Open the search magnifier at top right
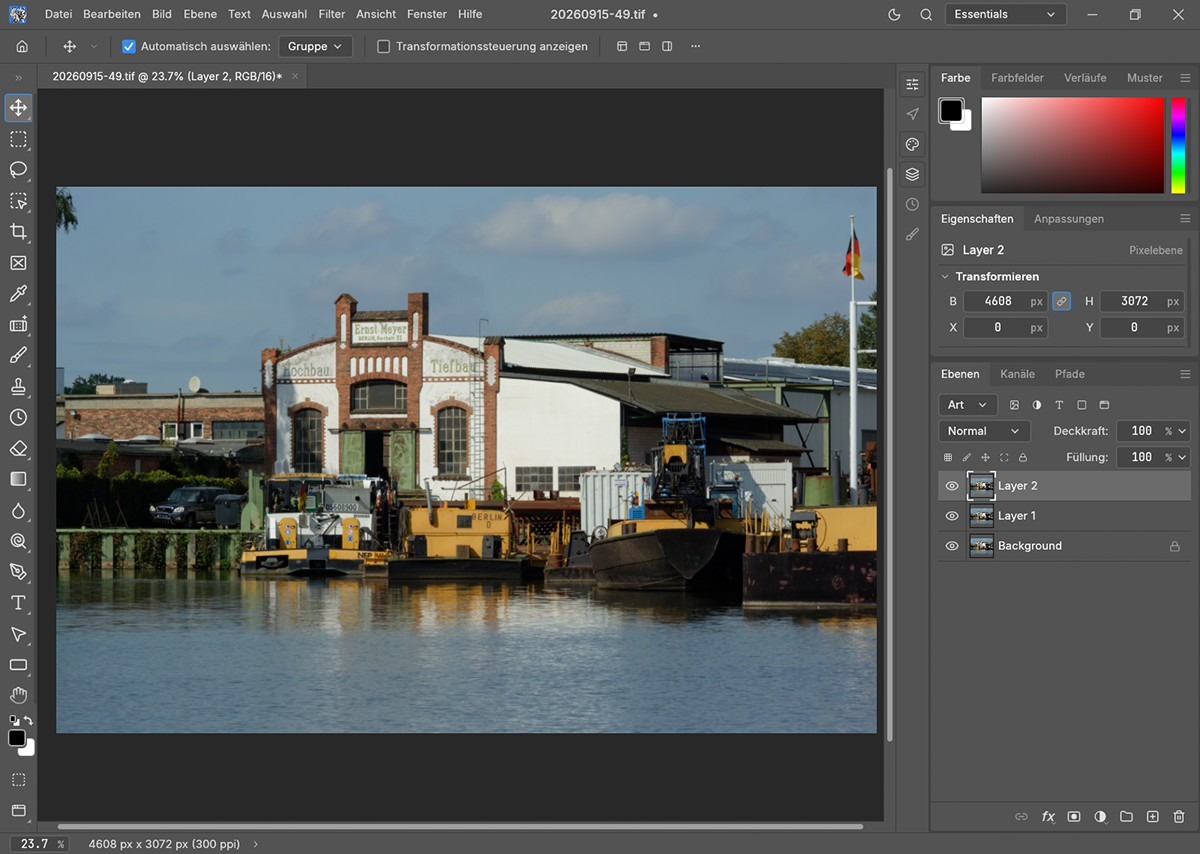Image resolution: width=1200 pixels, height=854 pixels. click(x=926, y=14)
